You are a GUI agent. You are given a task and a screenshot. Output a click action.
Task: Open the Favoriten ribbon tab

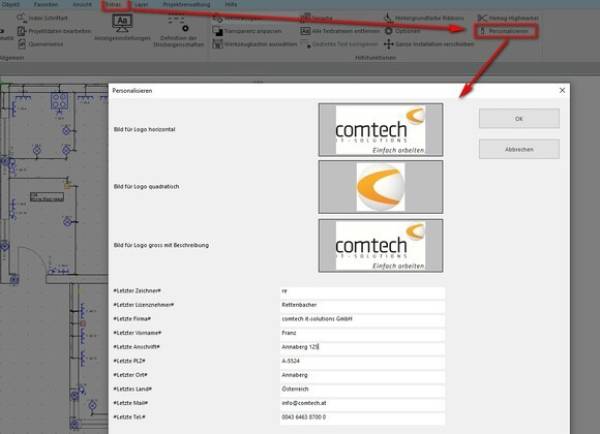(46, 5)
